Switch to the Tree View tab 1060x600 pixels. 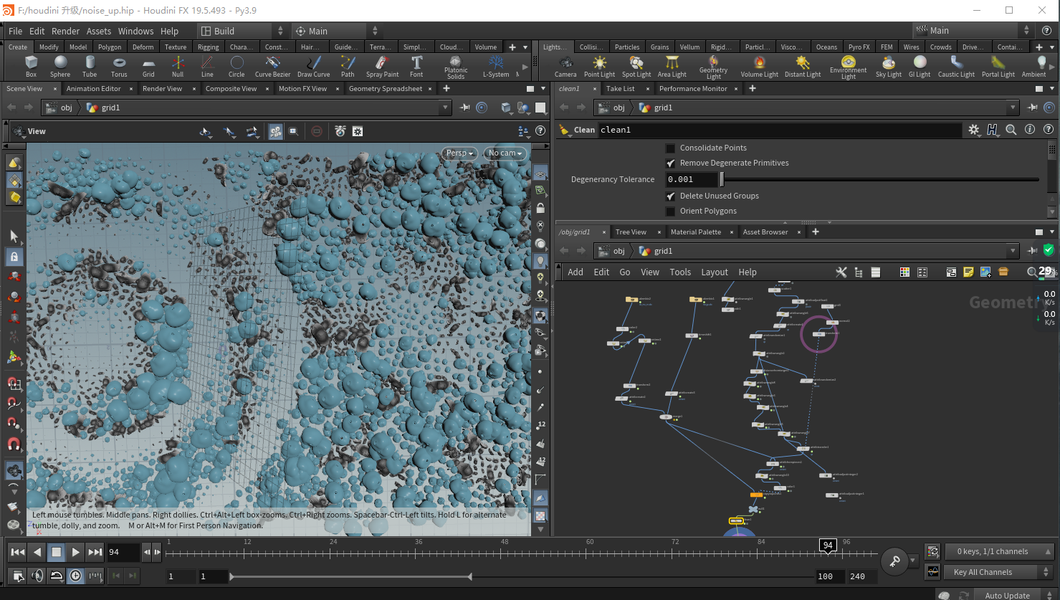coord(631,232)
